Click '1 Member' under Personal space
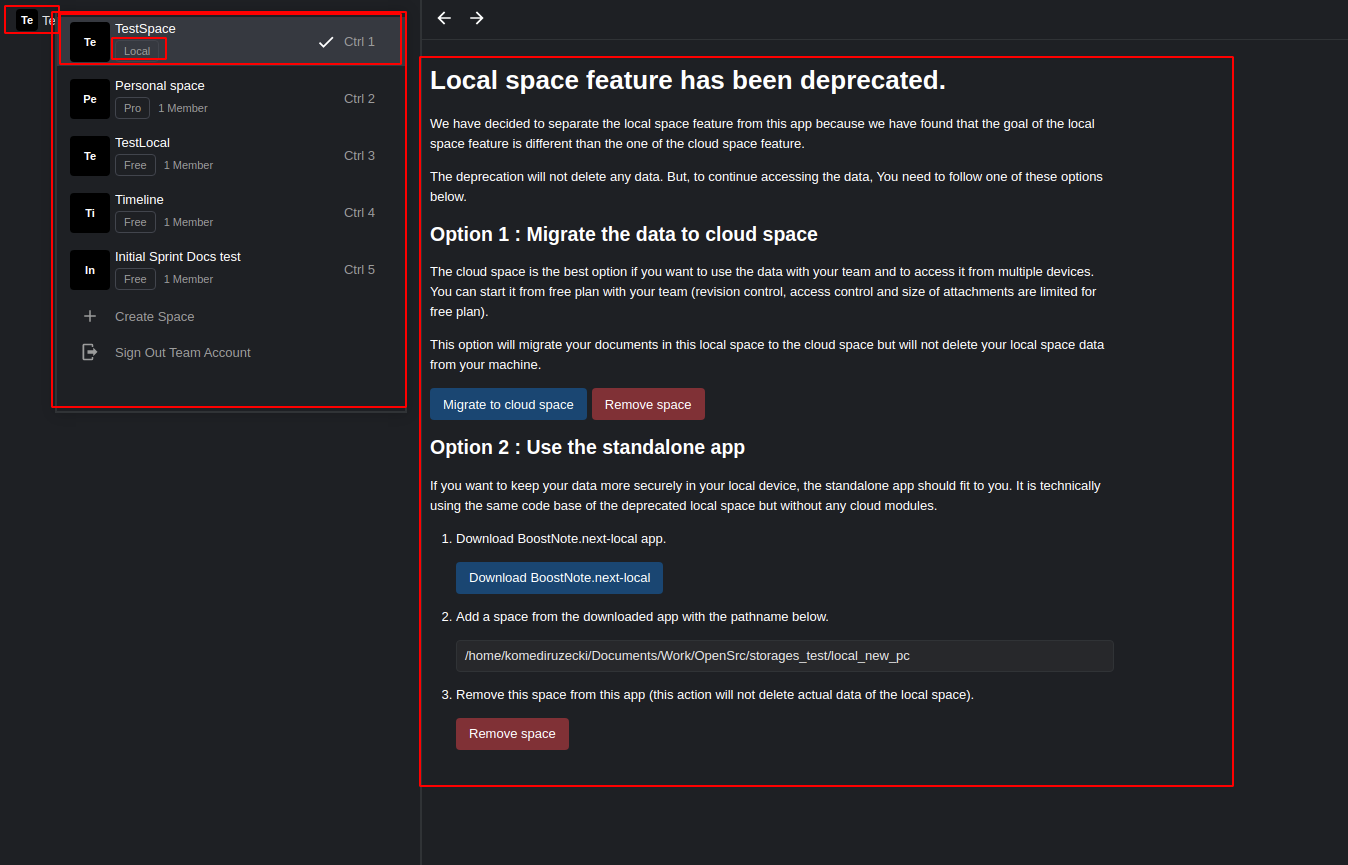Image resolution: width=1348 pixels, height=865 pixels. point(183,108)
